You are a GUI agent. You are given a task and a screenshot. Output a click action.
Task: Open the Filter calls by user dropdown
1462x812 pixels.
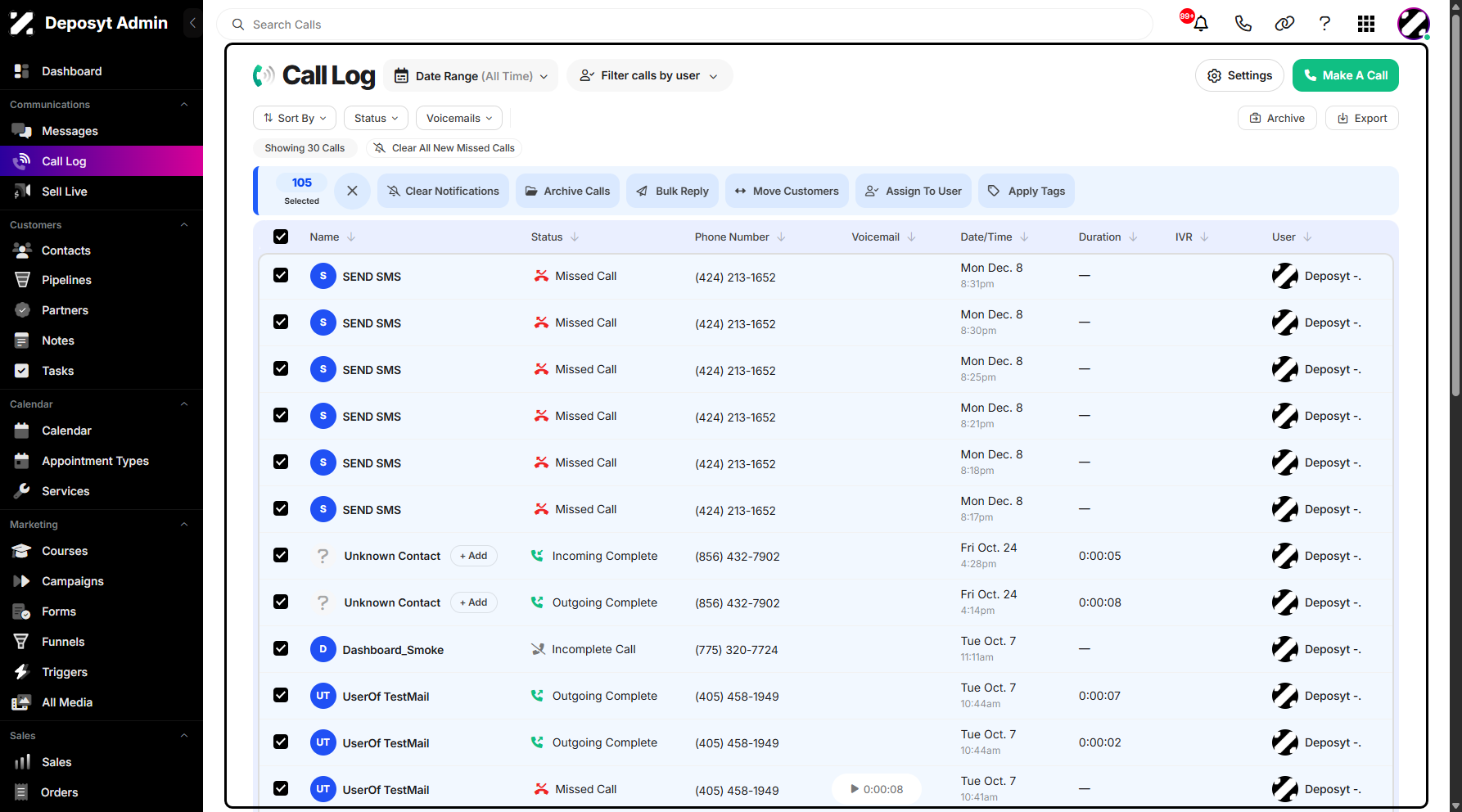tap(650, 76)
